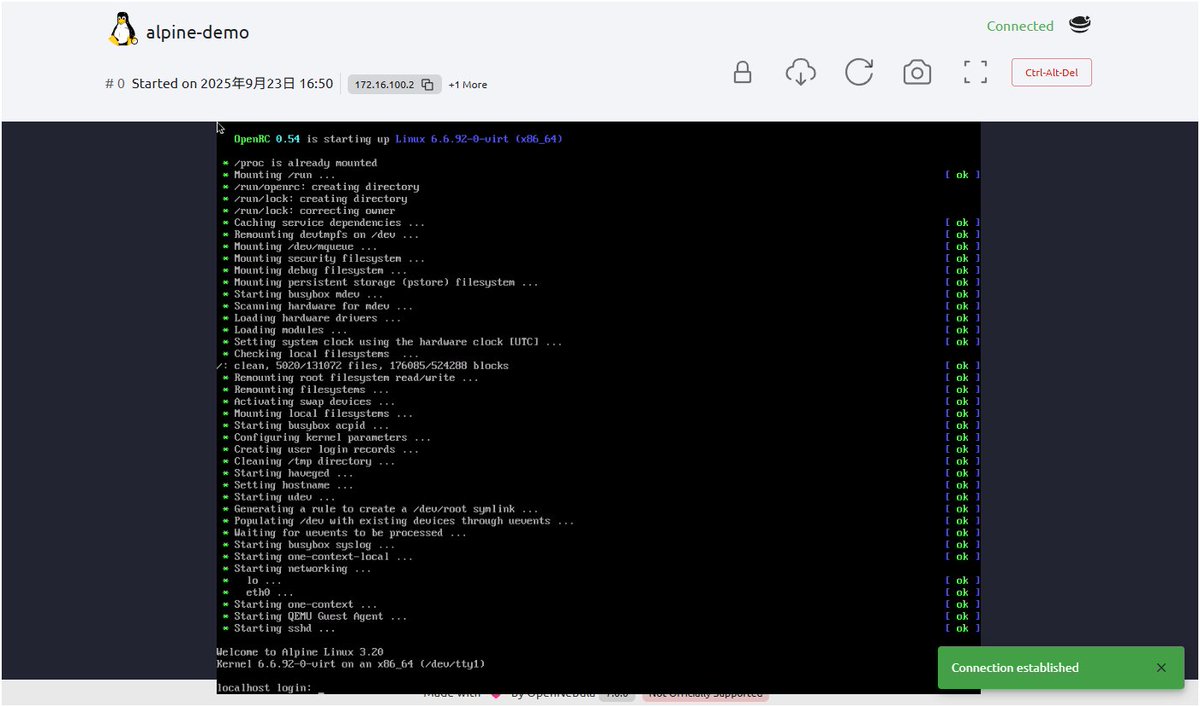Toggle fullscreen mode icon
Screen dimensions: 1200x707
point(975,72)
